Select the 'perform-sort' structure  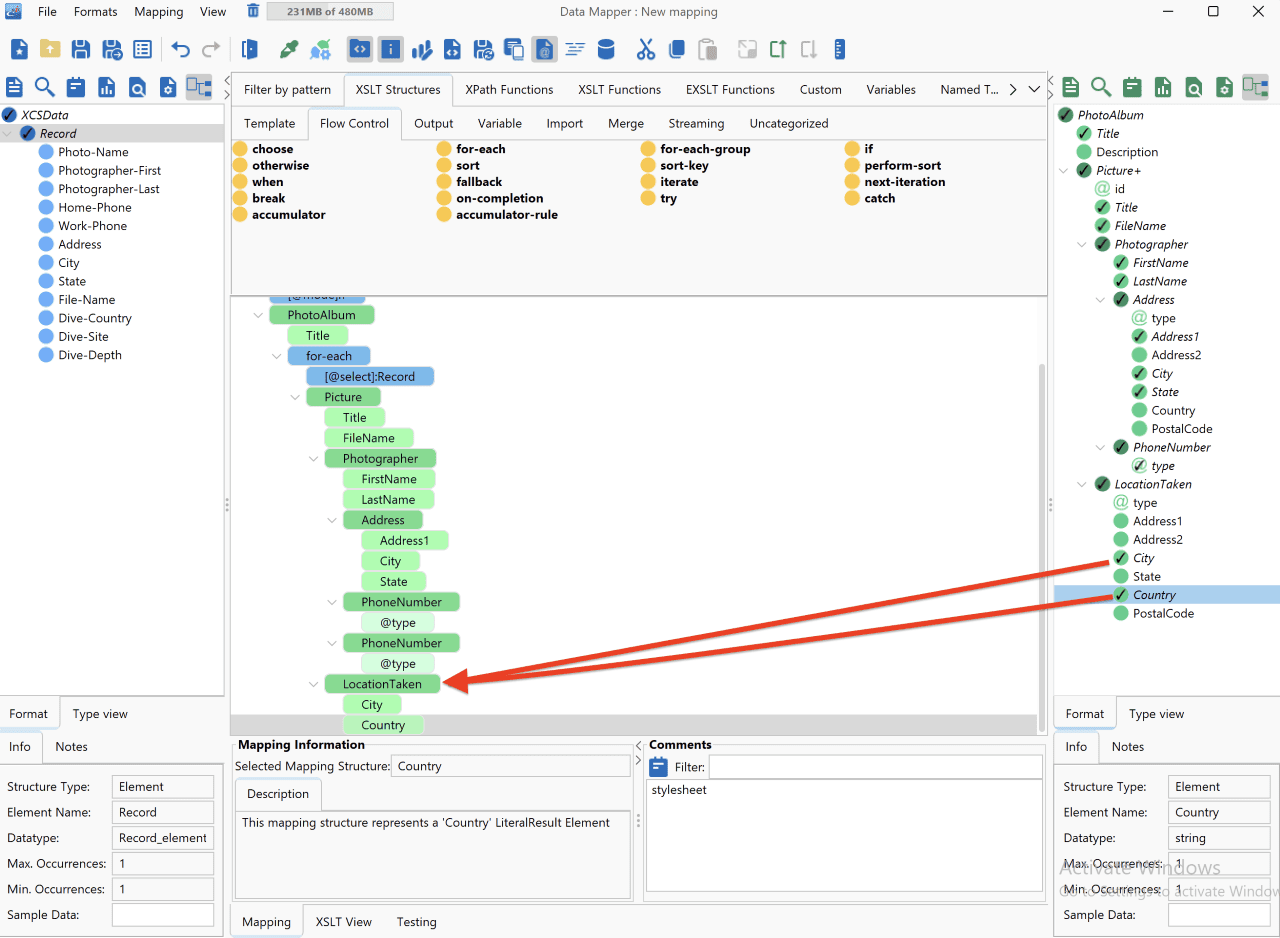(902, 166)
